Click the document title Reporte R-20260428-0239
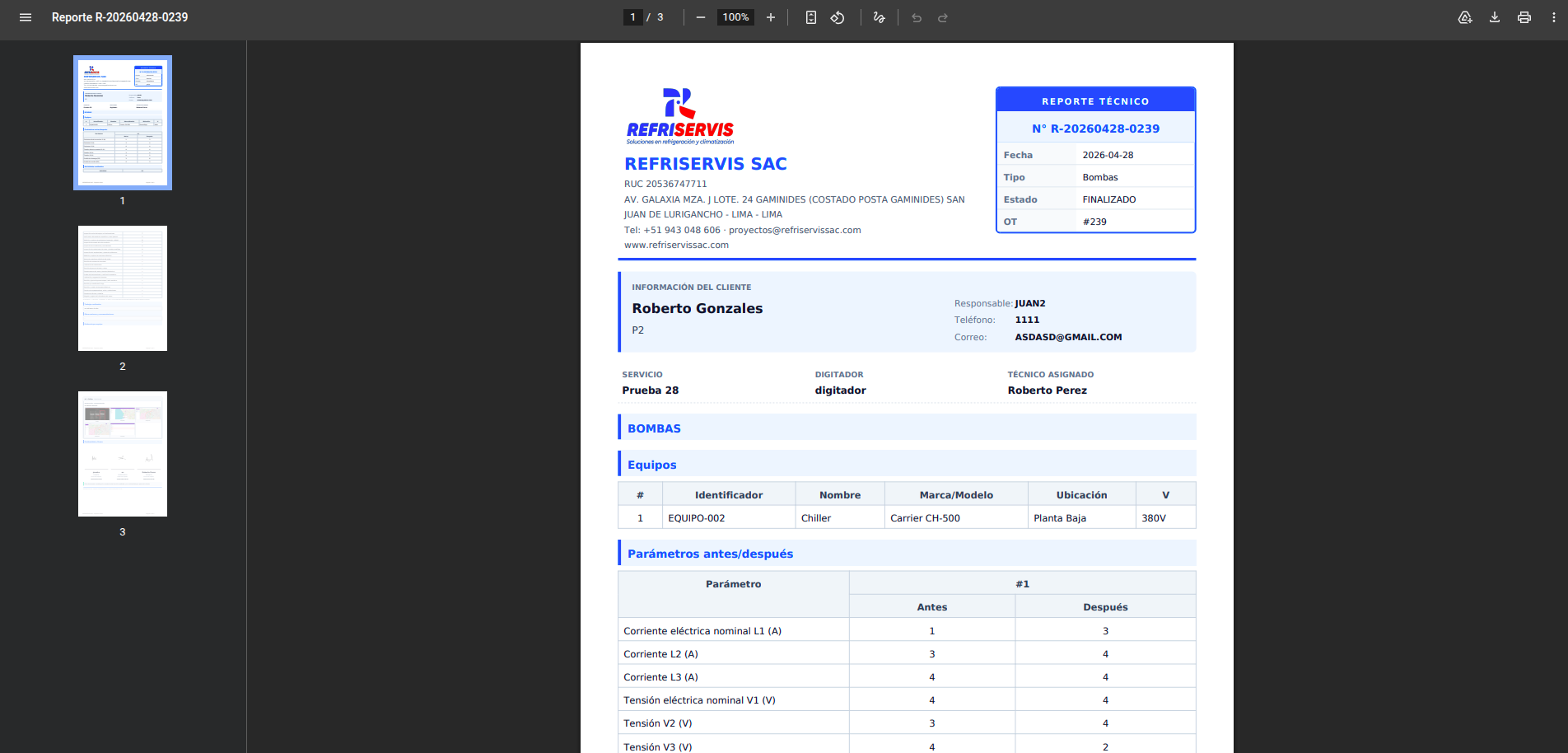Image resolution: width=1568 pixels, height=753 pixels. coord(119,17)
